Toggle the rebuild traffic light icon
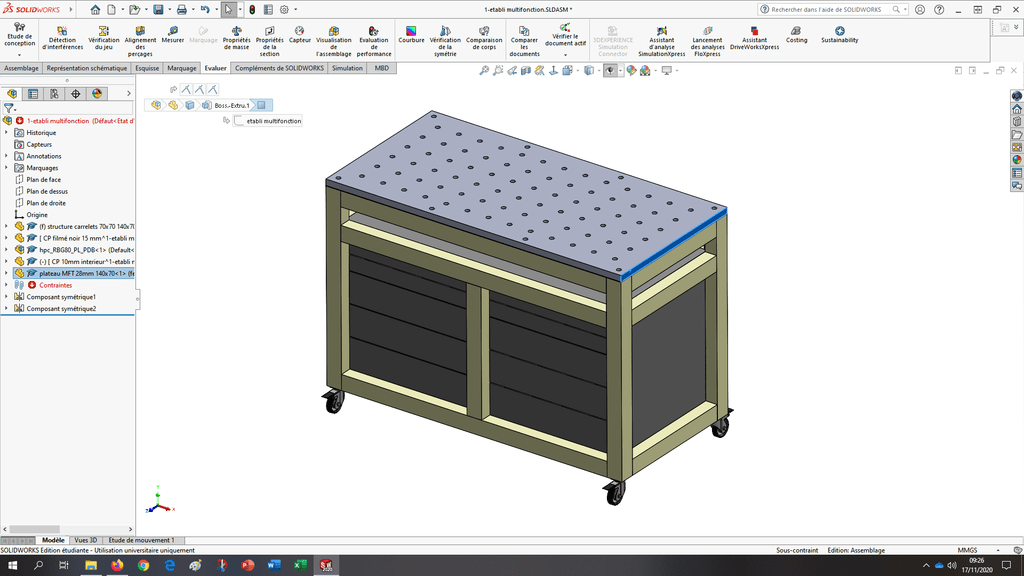Viewport: 1024px width, 576px height. [251, 9]
